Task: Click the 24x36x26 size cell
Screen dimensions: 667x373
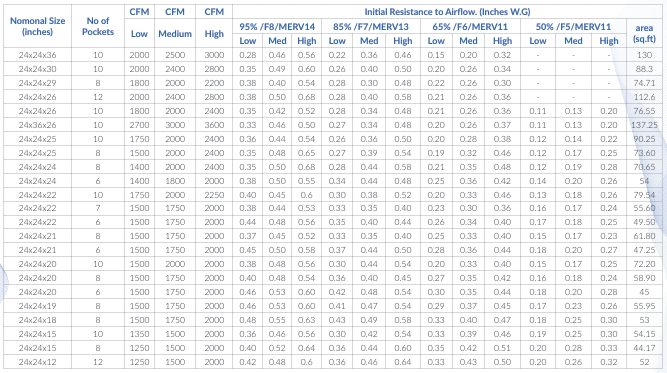Action: [x=37, y=125]
